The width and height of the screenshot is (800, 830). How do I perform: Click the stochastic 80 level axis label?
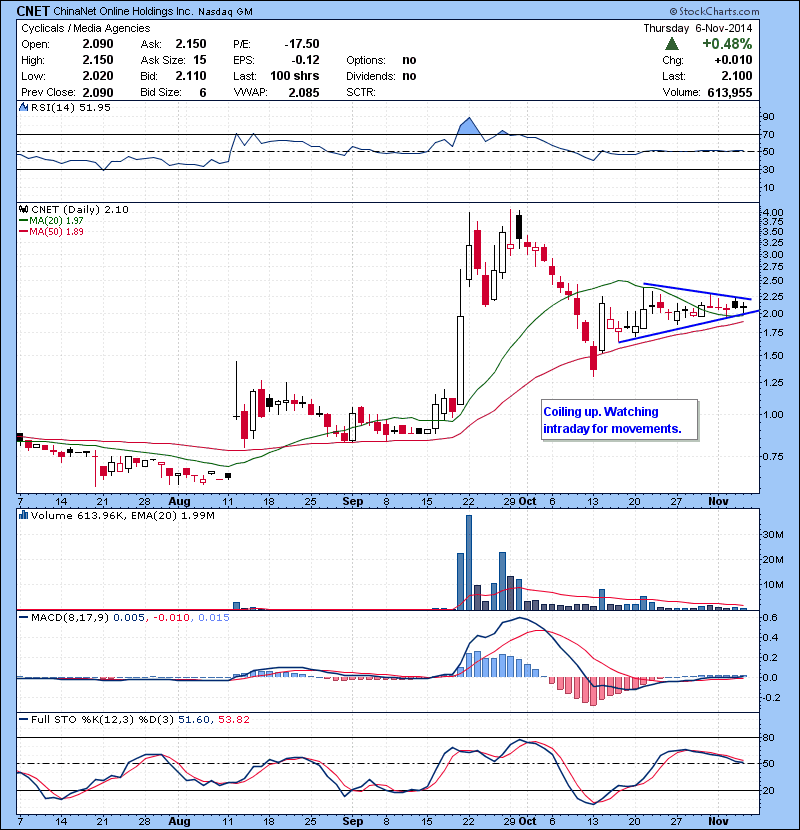(768, 737)
